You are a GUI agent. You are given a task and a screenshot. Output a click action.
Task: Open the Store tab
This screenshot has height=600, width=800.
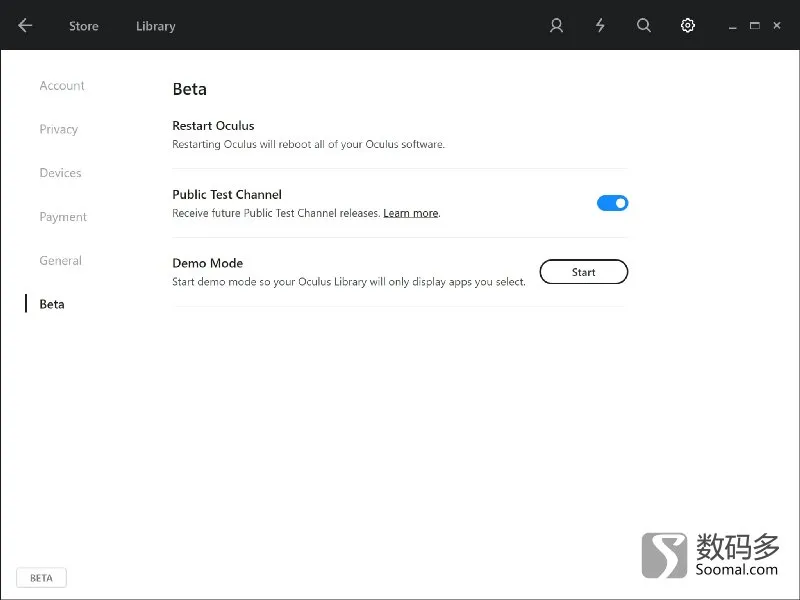(x=84, y=26)
